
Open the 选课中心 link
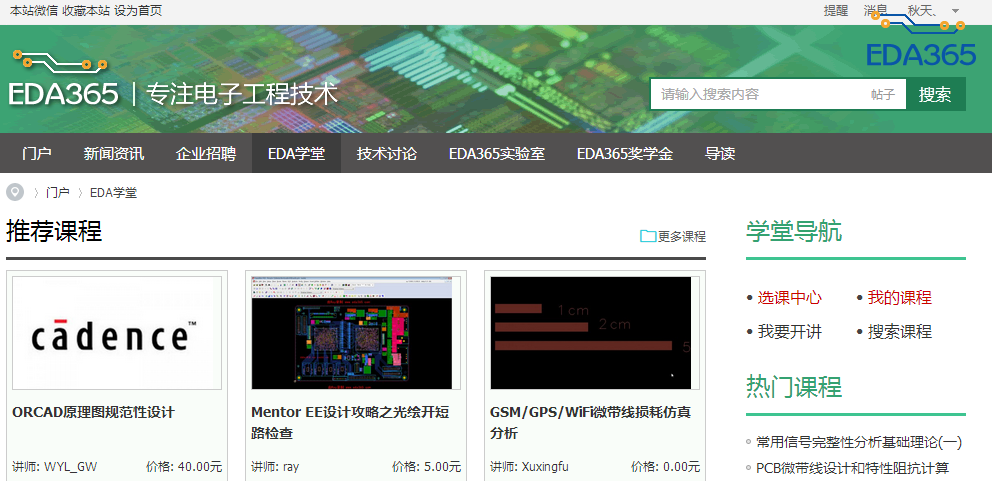(790, 297)
